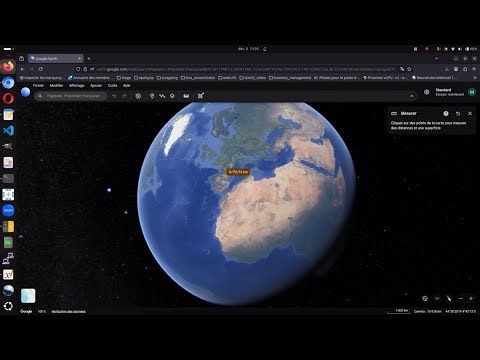Collapse the toolbar with the chevron arrow

[412, 96]
